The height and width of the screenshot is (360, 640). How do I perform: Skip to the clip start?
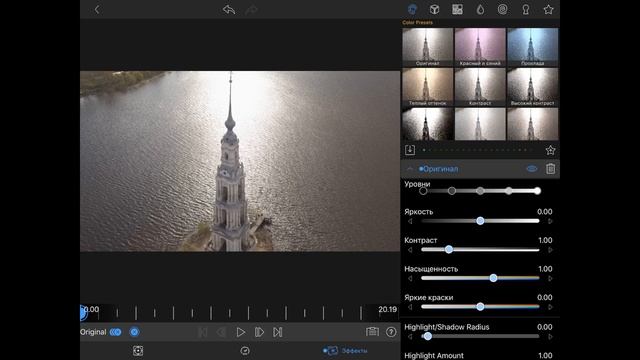(x=202, y=332)
